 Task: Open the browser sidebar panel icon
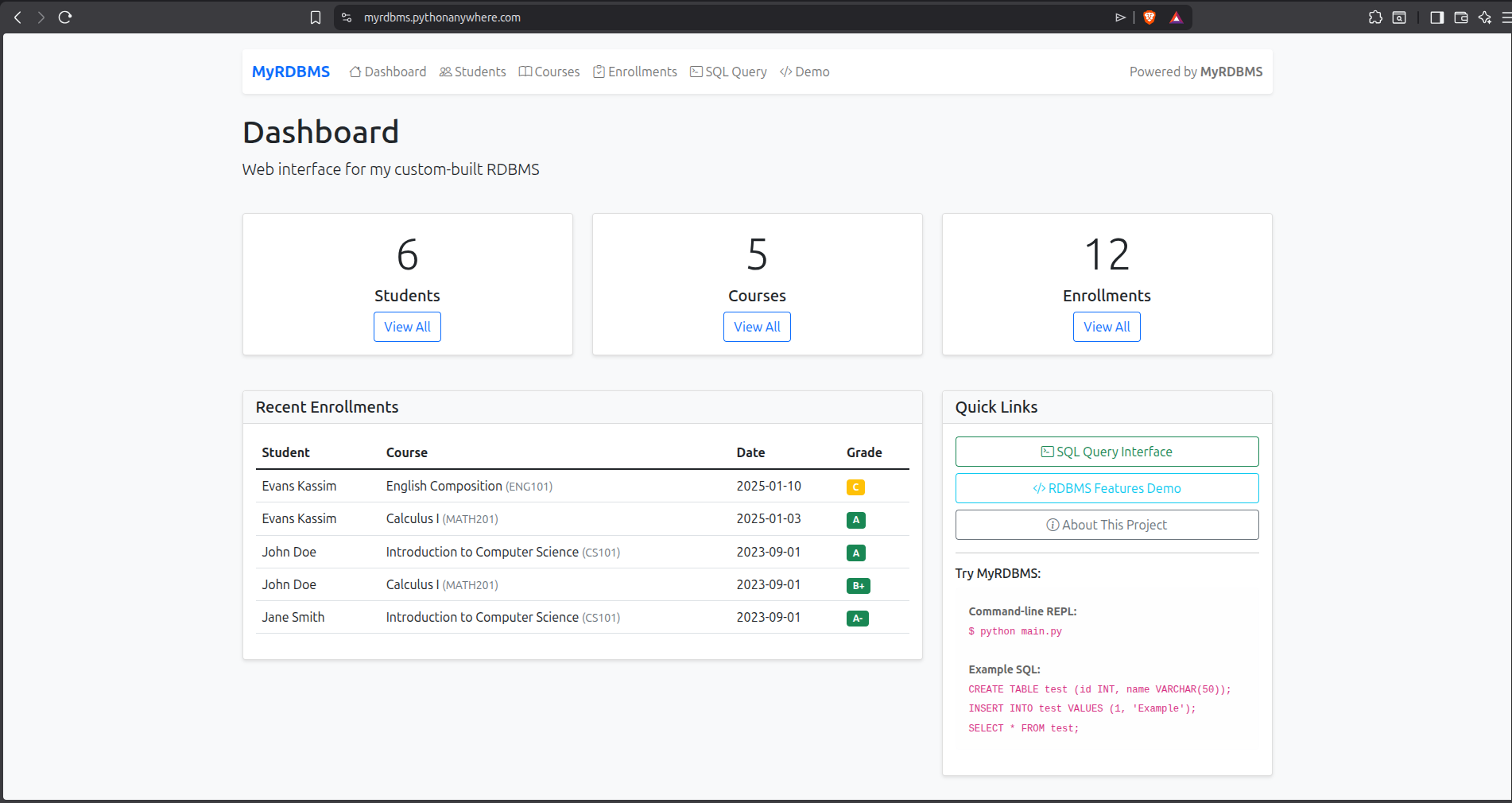pos(1436,17)
